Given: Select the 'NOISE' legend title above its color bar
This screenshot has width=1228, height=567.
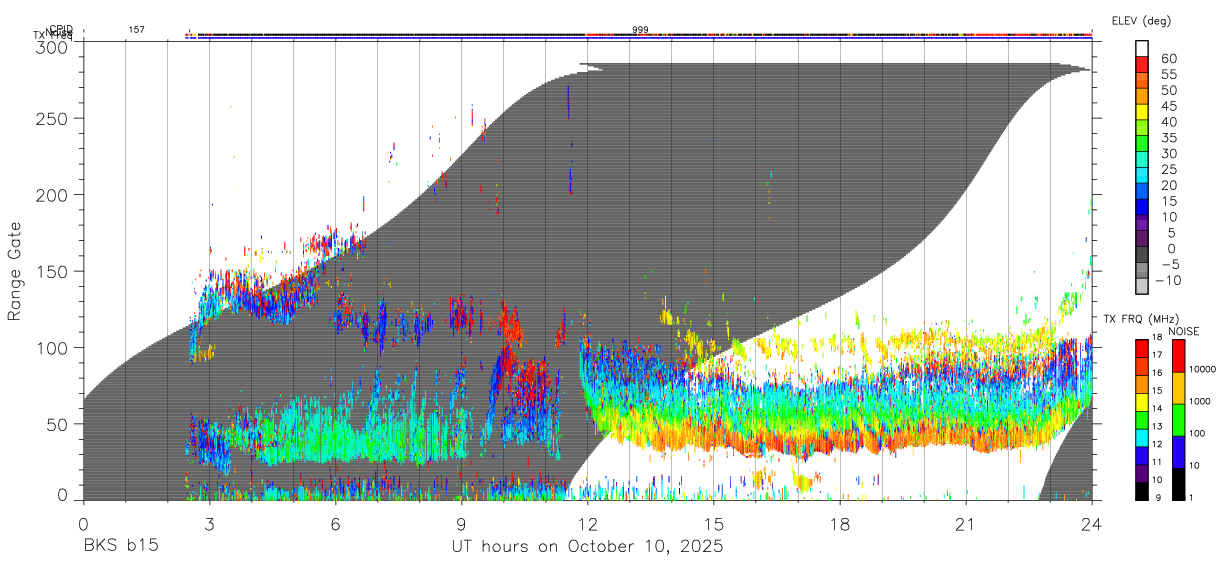Looking at the screenshot, I should tap(1183, 332).
